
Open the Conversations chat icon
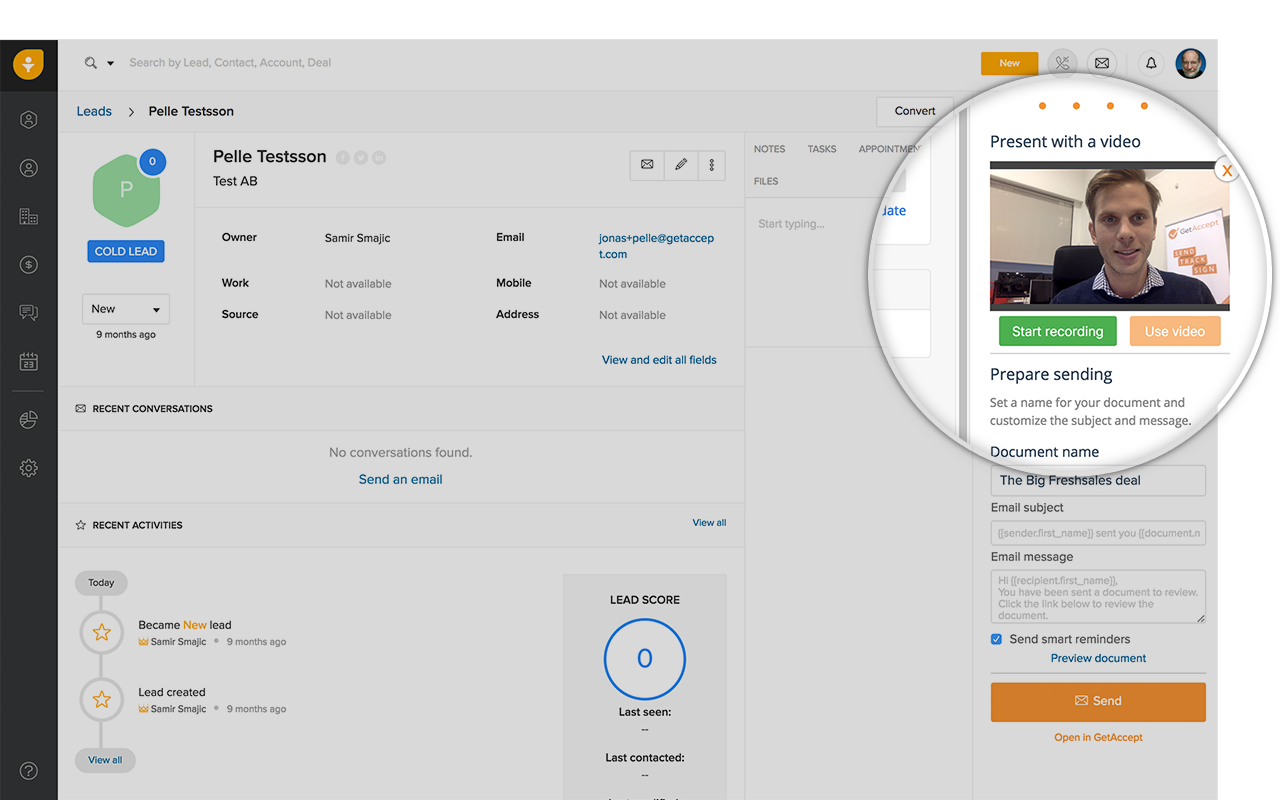coord(28,313)
